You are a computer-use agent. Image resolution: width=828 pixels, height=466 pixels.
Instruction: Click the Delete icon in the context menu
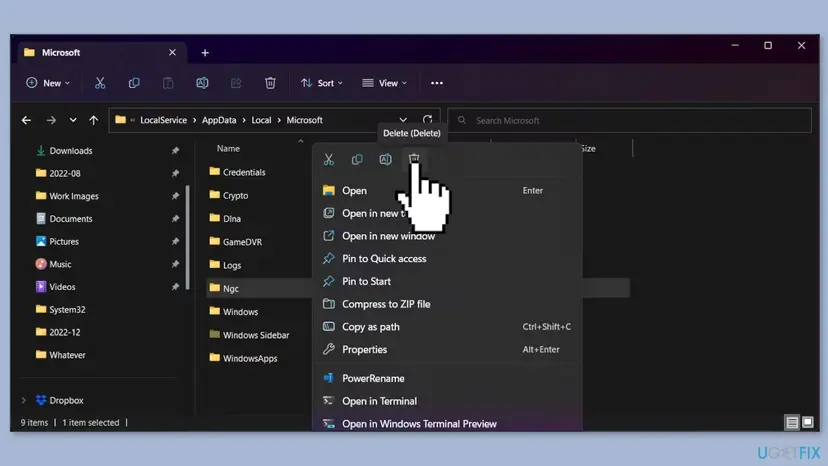(x=414, y=159)
